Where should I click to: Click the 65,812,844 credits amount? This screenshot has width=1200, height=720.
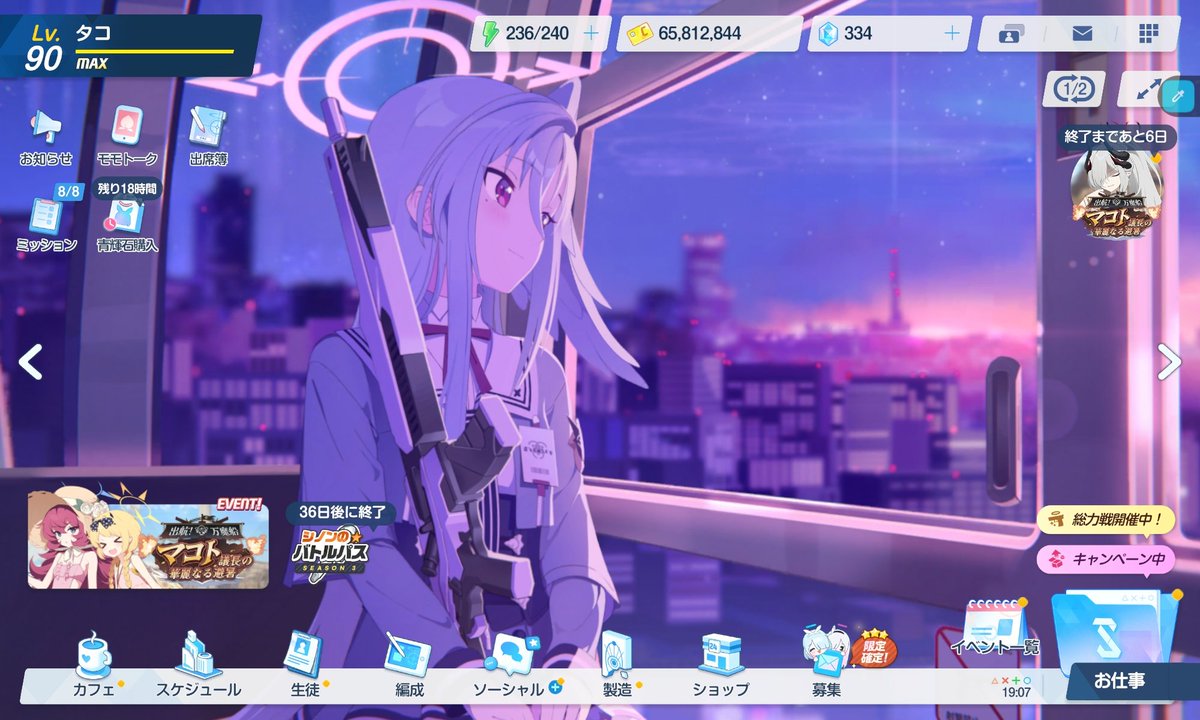tap(699, 33)
